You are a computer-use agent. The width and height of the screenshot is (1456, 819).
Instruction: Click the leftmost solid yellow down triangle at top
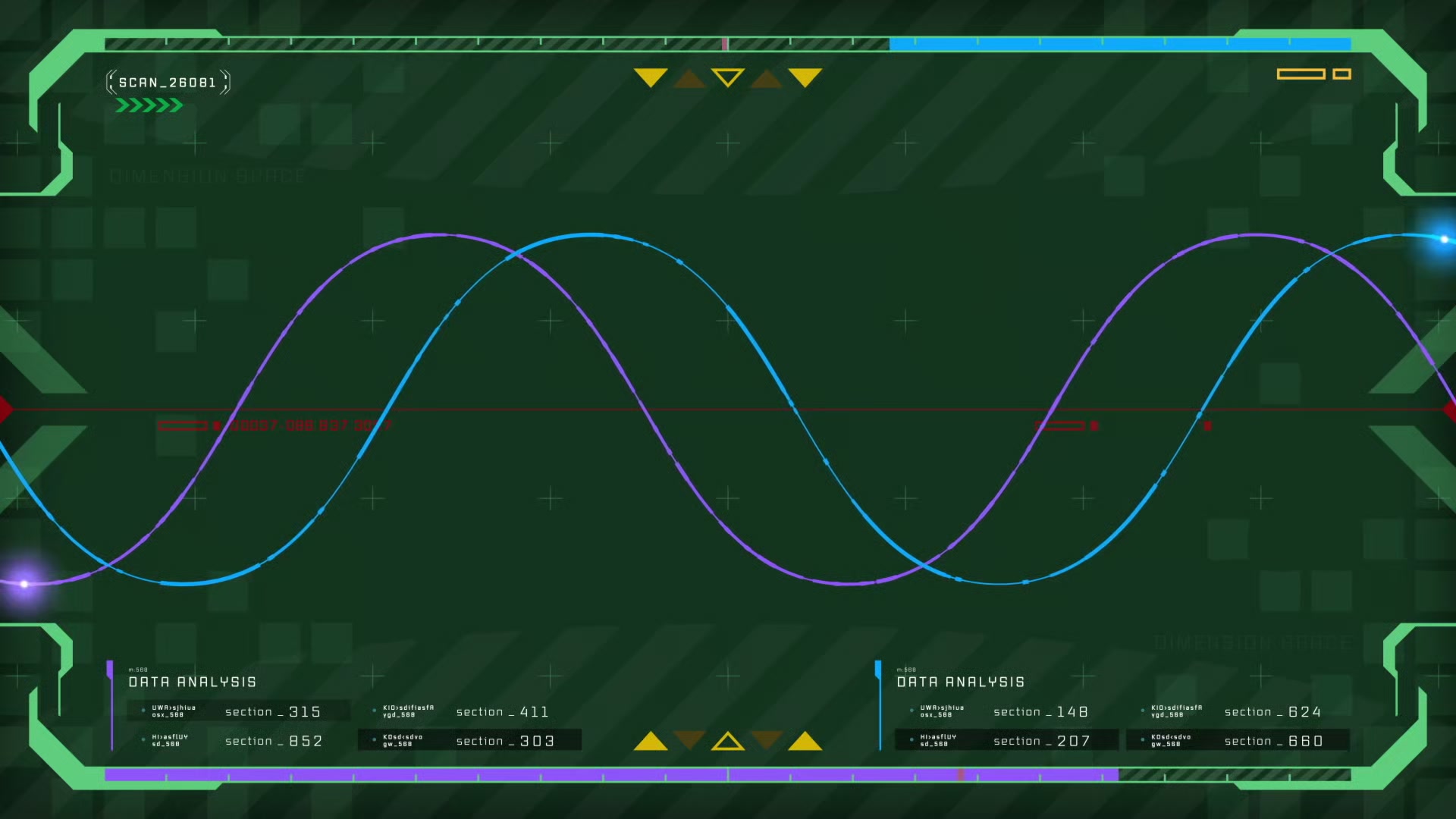tap(651, 77)
